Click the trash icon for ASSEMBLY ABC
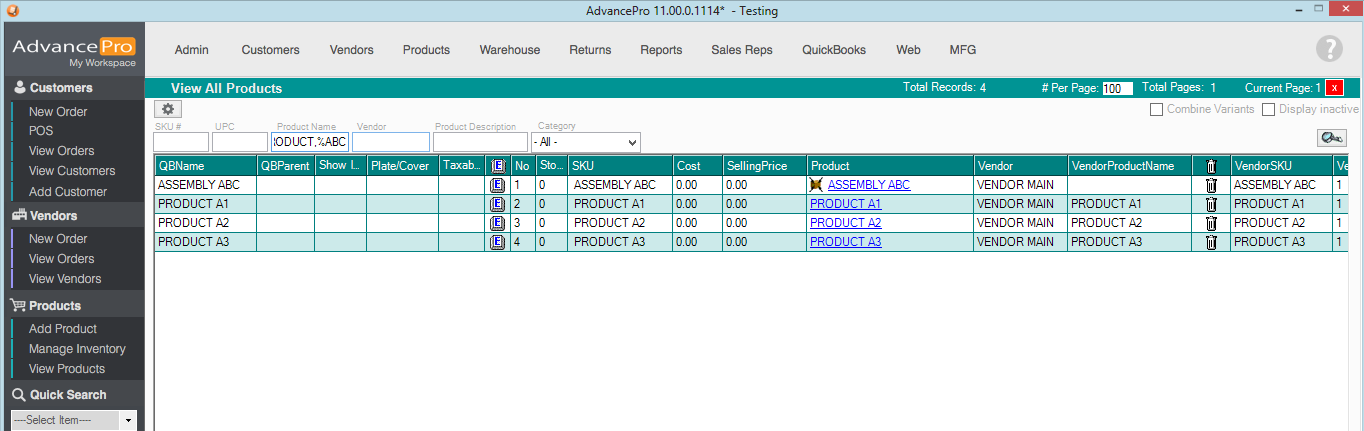 [1211, 185]
